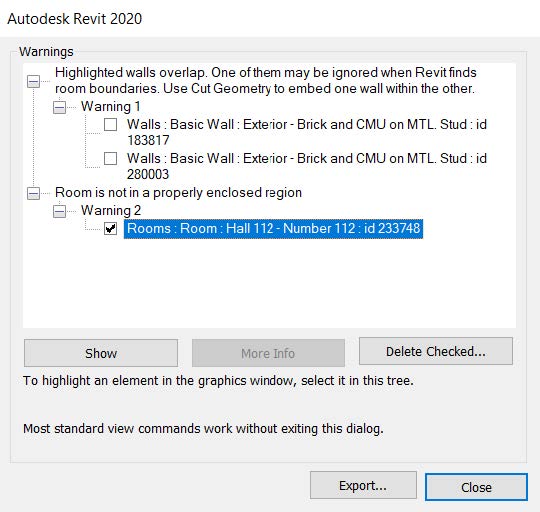540x512 pixels.
Task: Check the wall id 280003 checkbox
Action: pyautogui.click(x=111, y=158)
